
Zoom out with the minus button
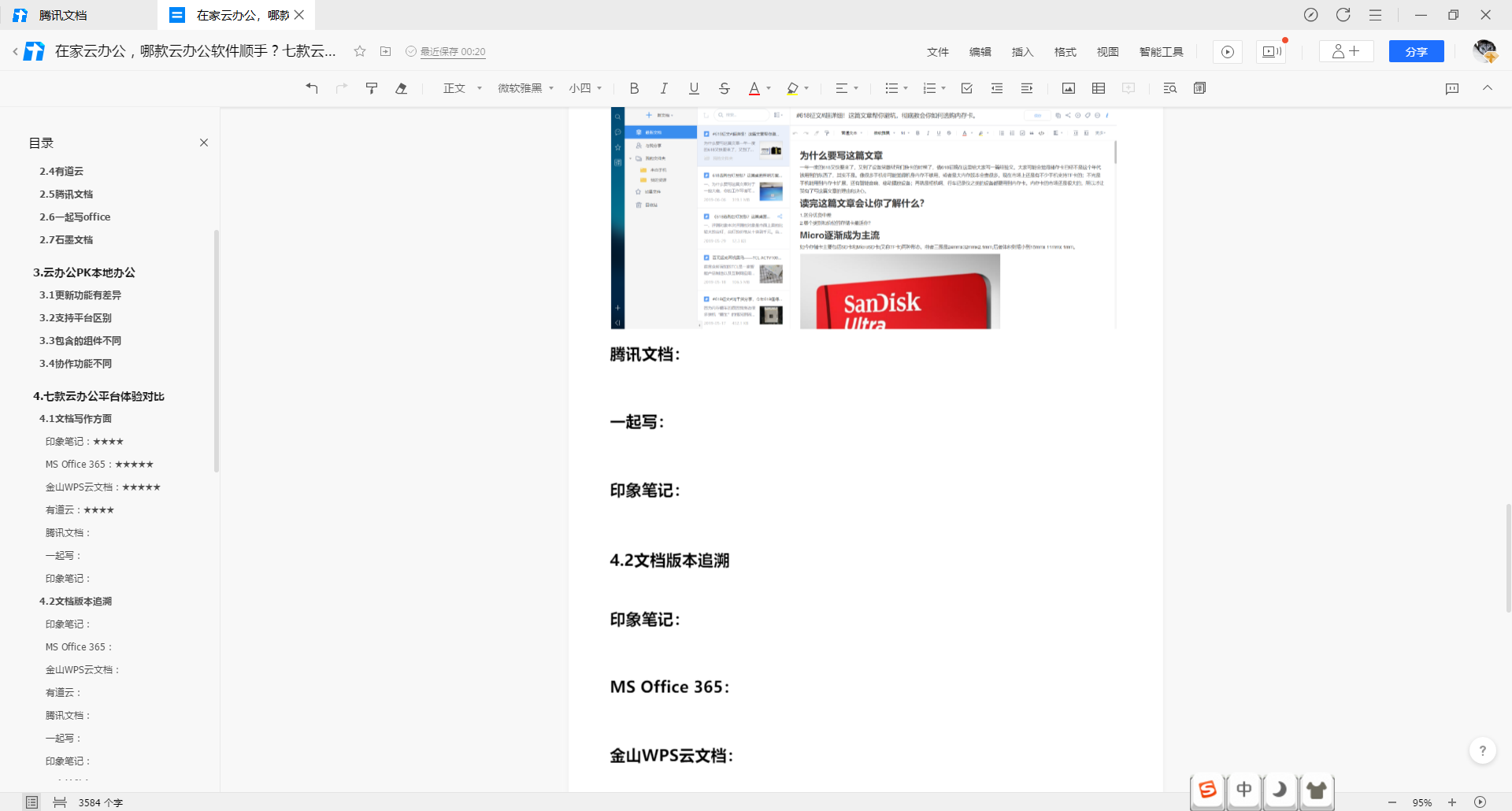click(x=1392, y=802)
